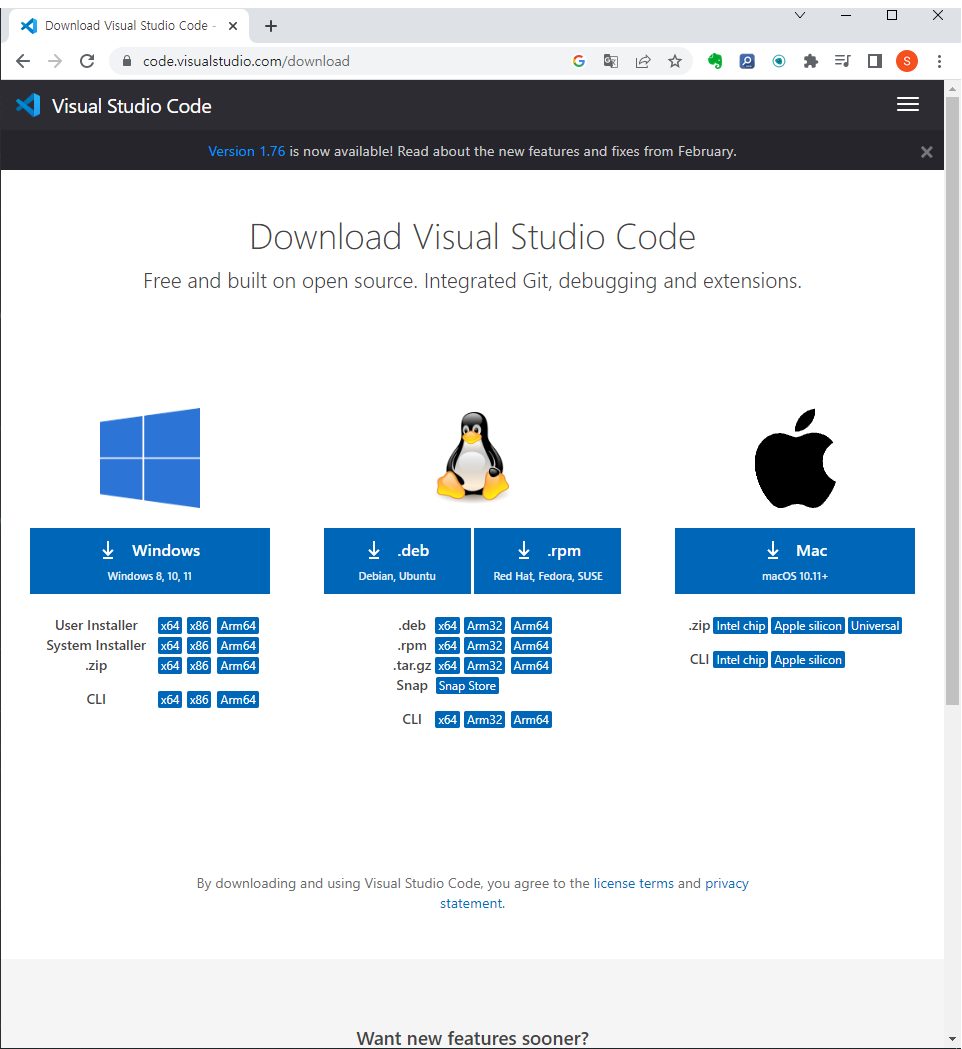Dismiss the Version 1.76 announcement banner

926,152
